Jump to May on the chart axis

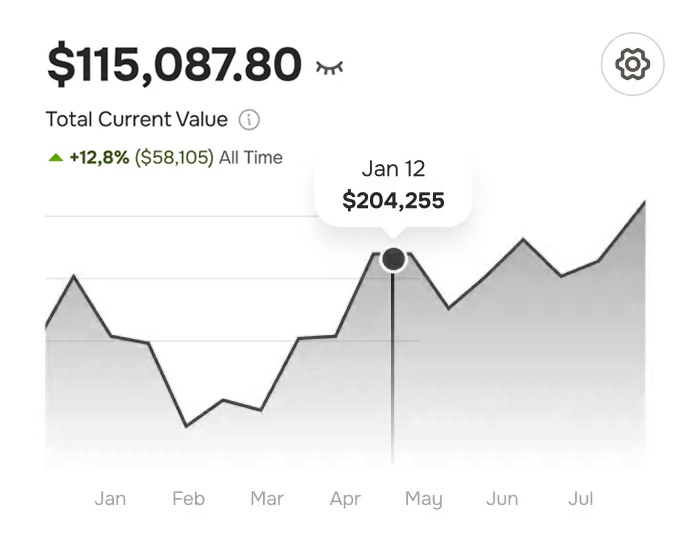(x=423, y=498)
